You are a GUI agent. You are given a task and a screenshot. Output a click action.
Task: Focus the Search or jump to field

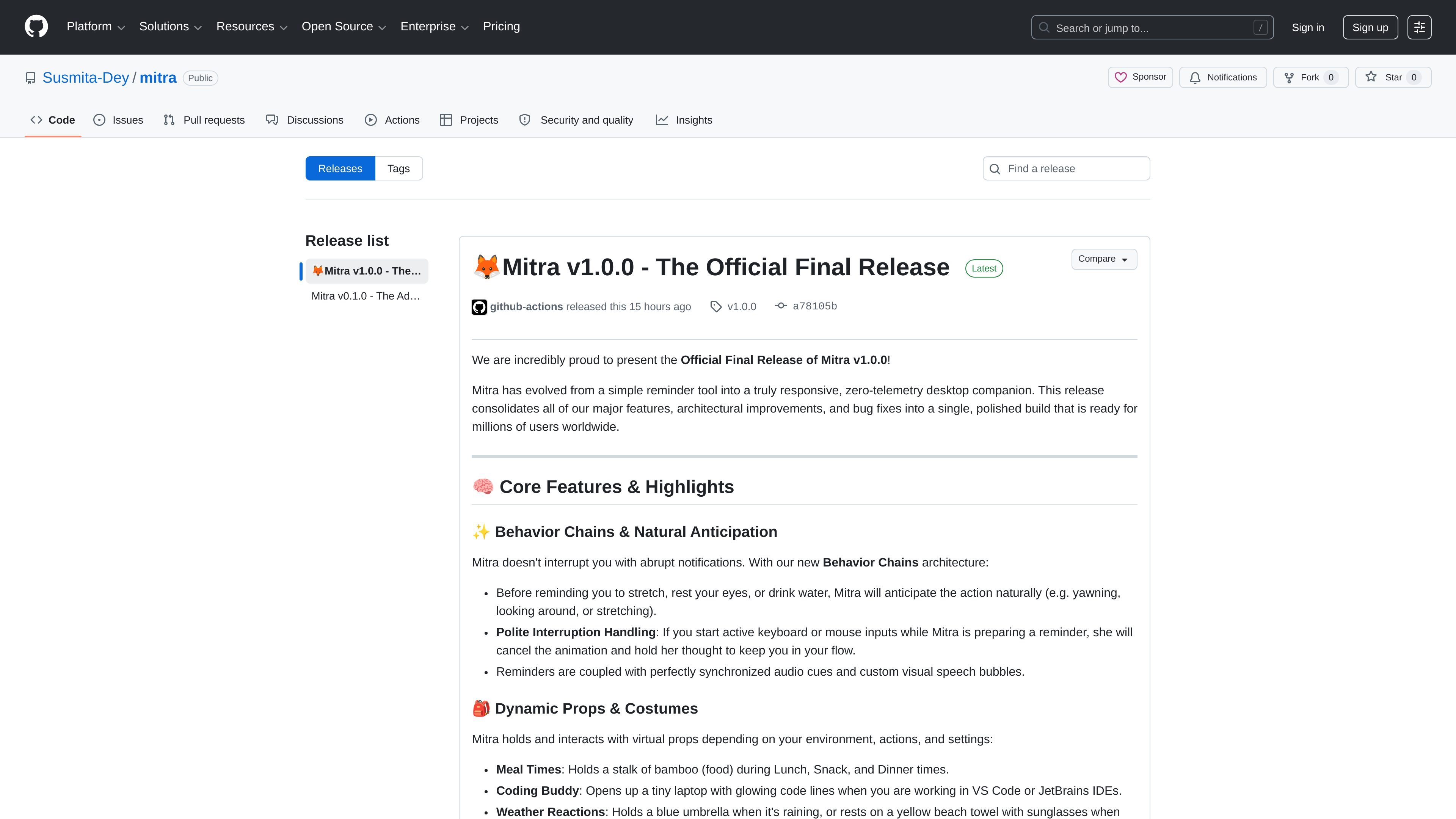tap(1152, 27)
